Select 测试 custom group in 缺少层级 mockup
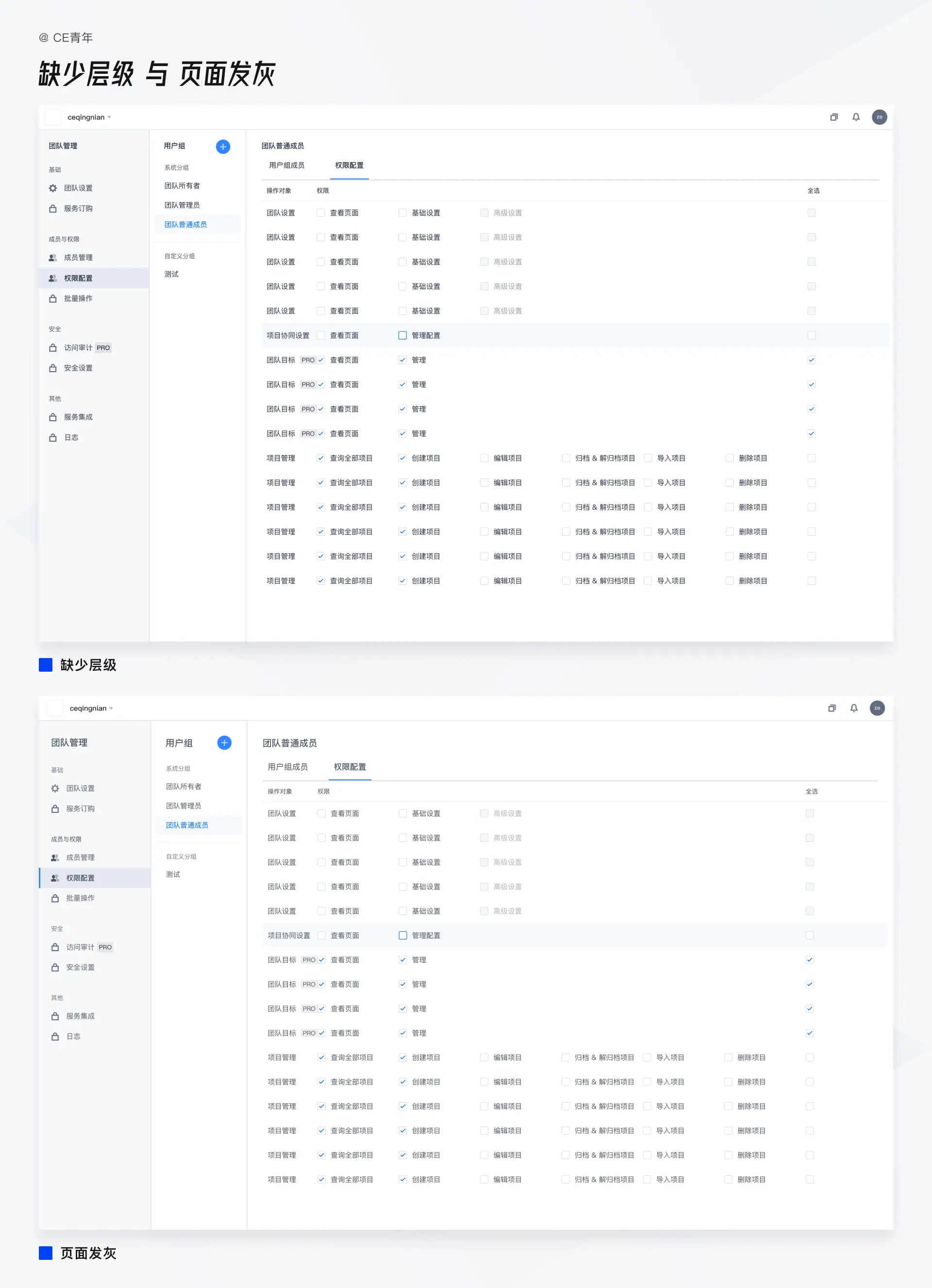This screenshot has height=1288, width=932. (171, 274)
